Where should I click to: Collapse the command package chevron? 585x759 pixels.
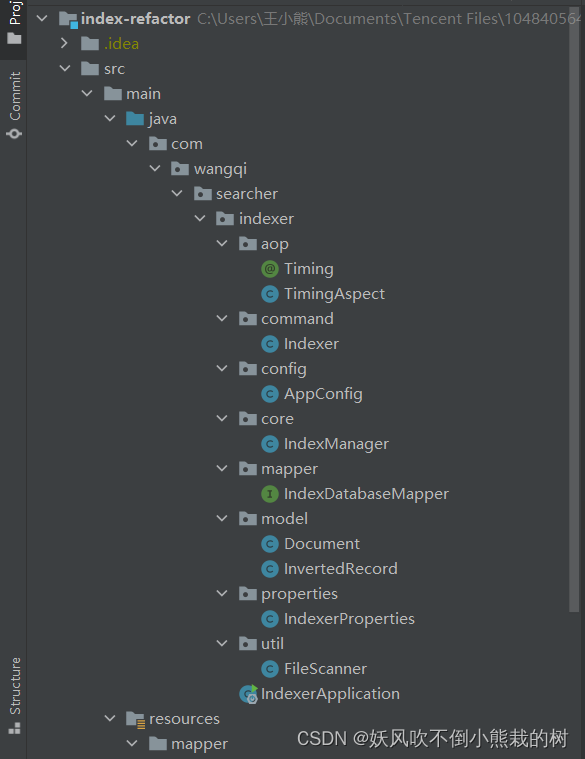[x=222, y=319]
